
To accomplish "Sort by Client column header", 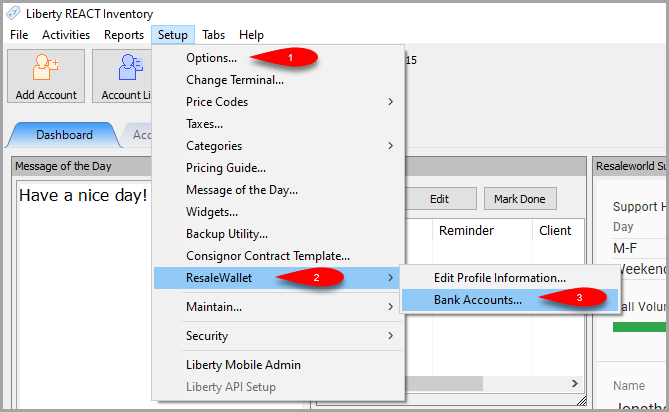I will click(558, 231).
